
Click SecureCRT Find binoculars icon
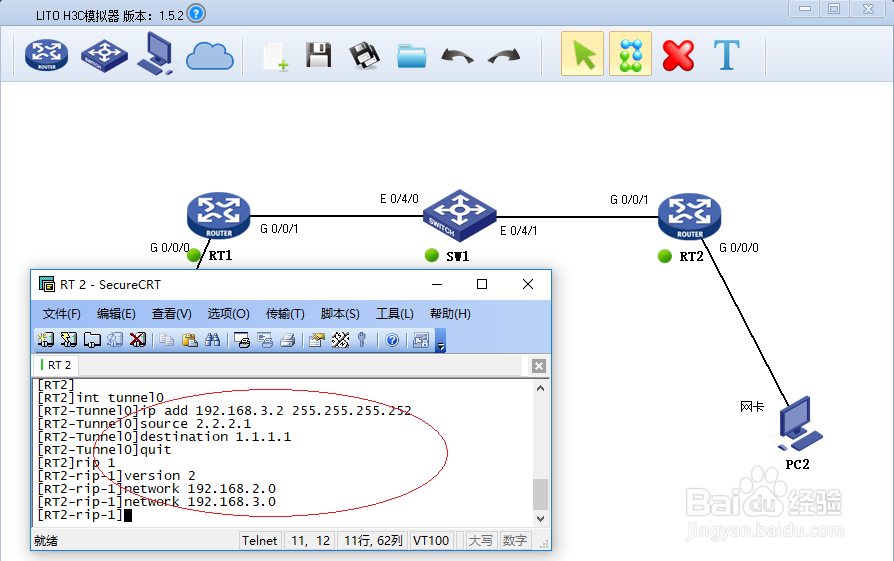[x=213, y=340]
